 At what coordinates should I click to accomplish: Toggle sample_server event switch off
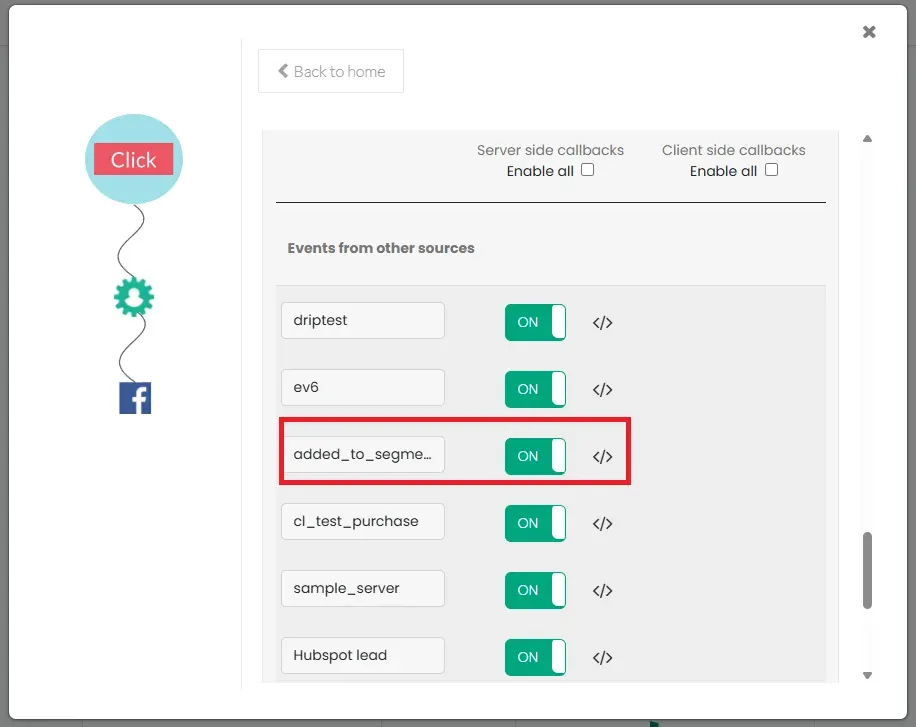tap(535, 590)
